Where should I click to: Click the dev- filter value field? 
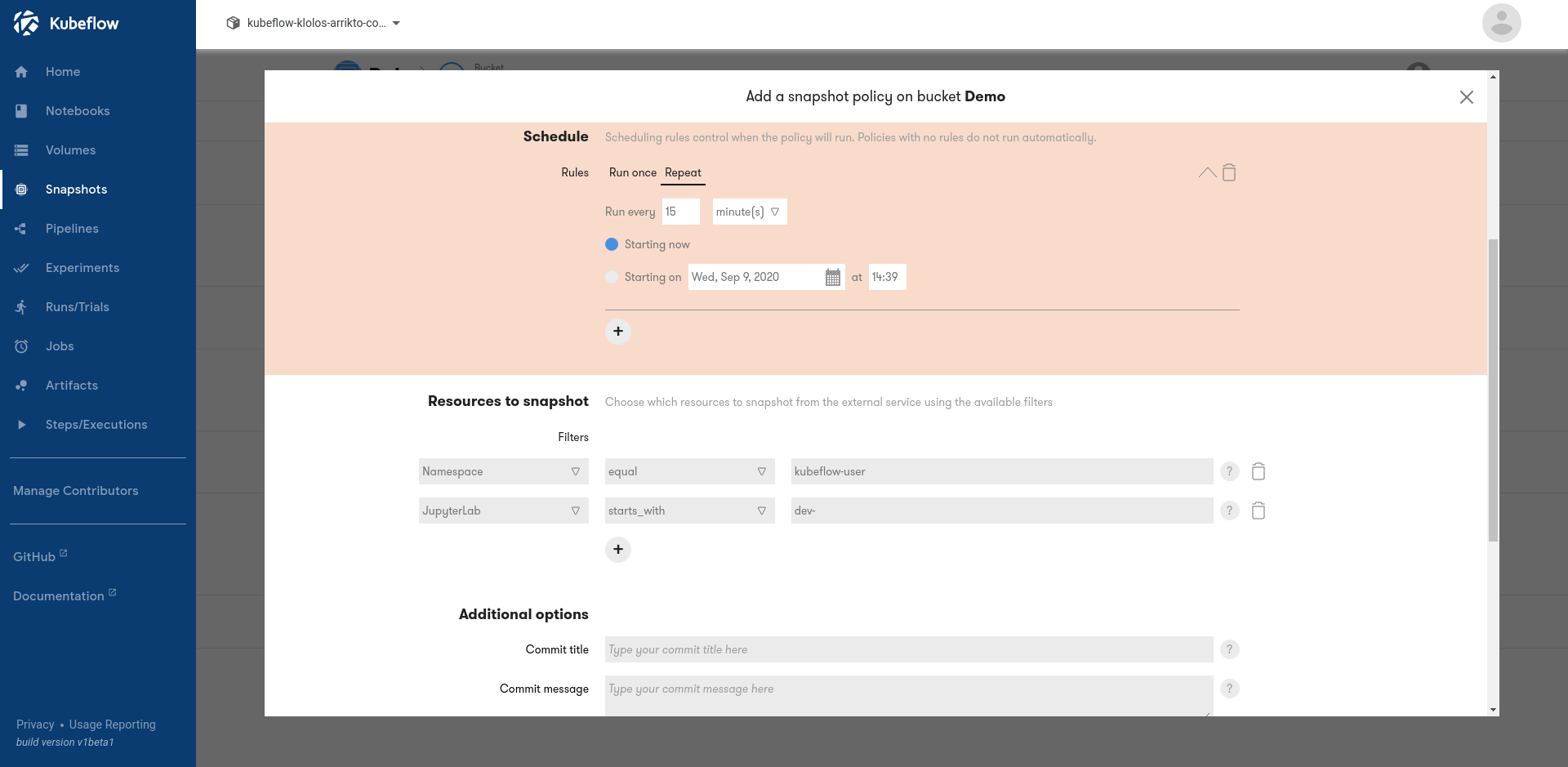[x=1002, y=511]
